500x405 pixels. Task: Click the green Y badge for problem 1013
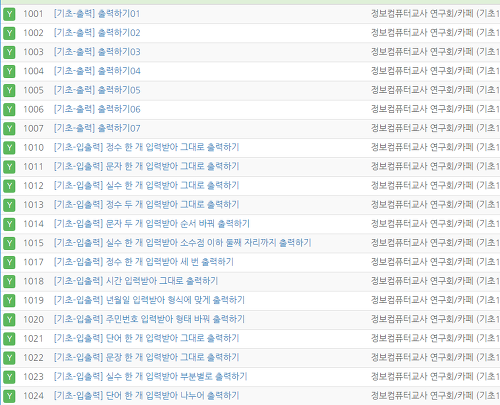pyautogui.click(x=9, y=205)
